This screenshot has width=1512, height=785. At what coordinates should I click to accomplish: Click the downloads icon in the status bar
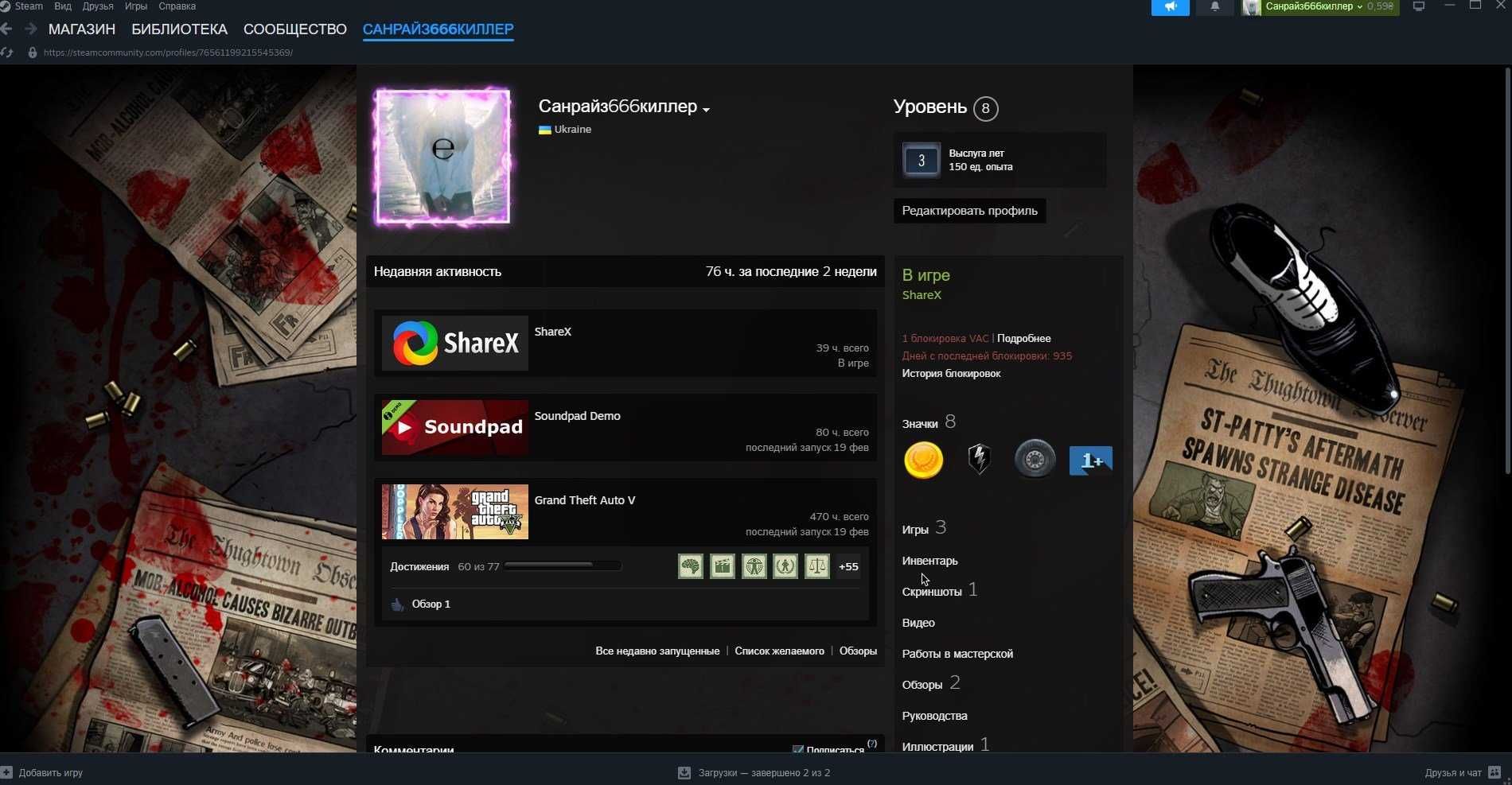pyautogui.click(x=684, y=772)
